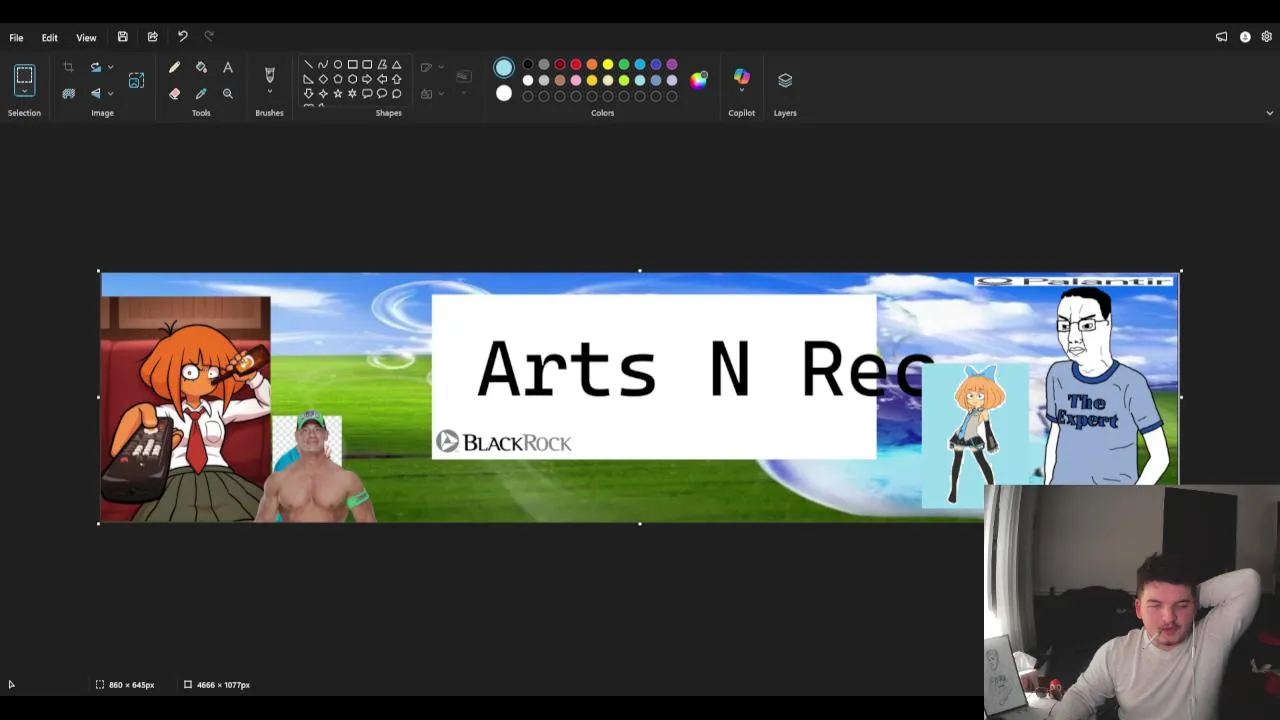Click the 'Arts N Rec' text on canvas
The image size is (1280, 720).
click(x=705, y=368)
